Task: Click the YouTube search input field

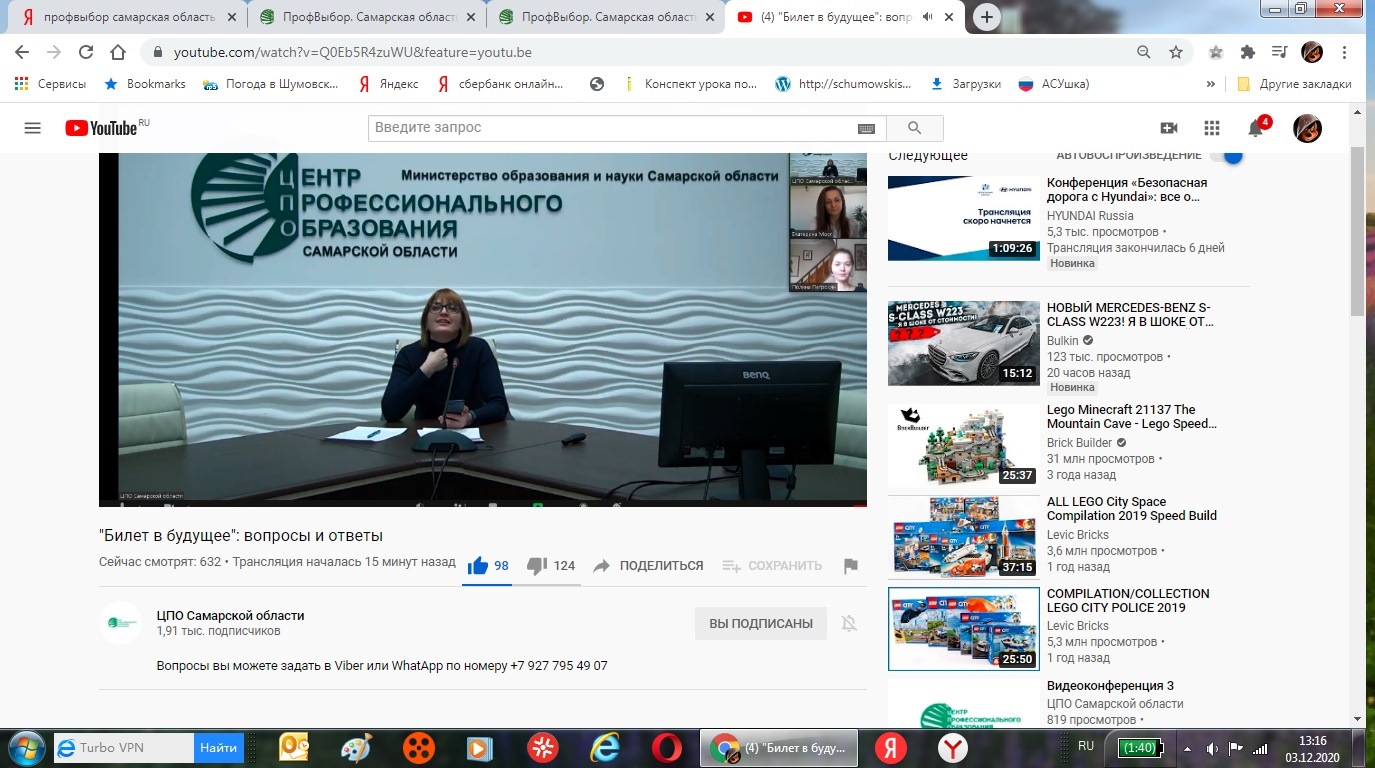Action: tap(613, 128)
